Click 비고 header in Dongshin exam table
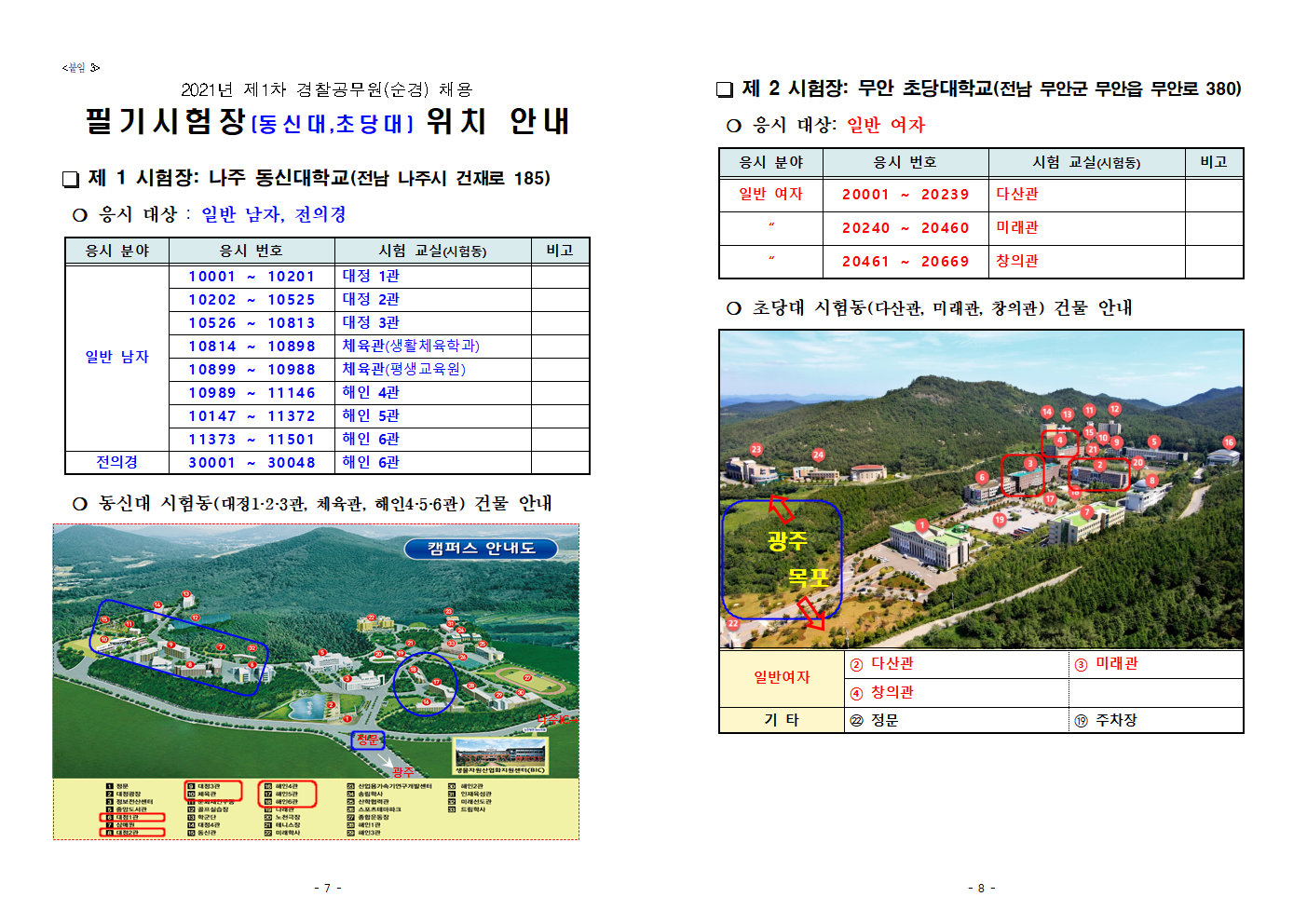Screen dimensions: 1307x924 [x=560, y=251]
